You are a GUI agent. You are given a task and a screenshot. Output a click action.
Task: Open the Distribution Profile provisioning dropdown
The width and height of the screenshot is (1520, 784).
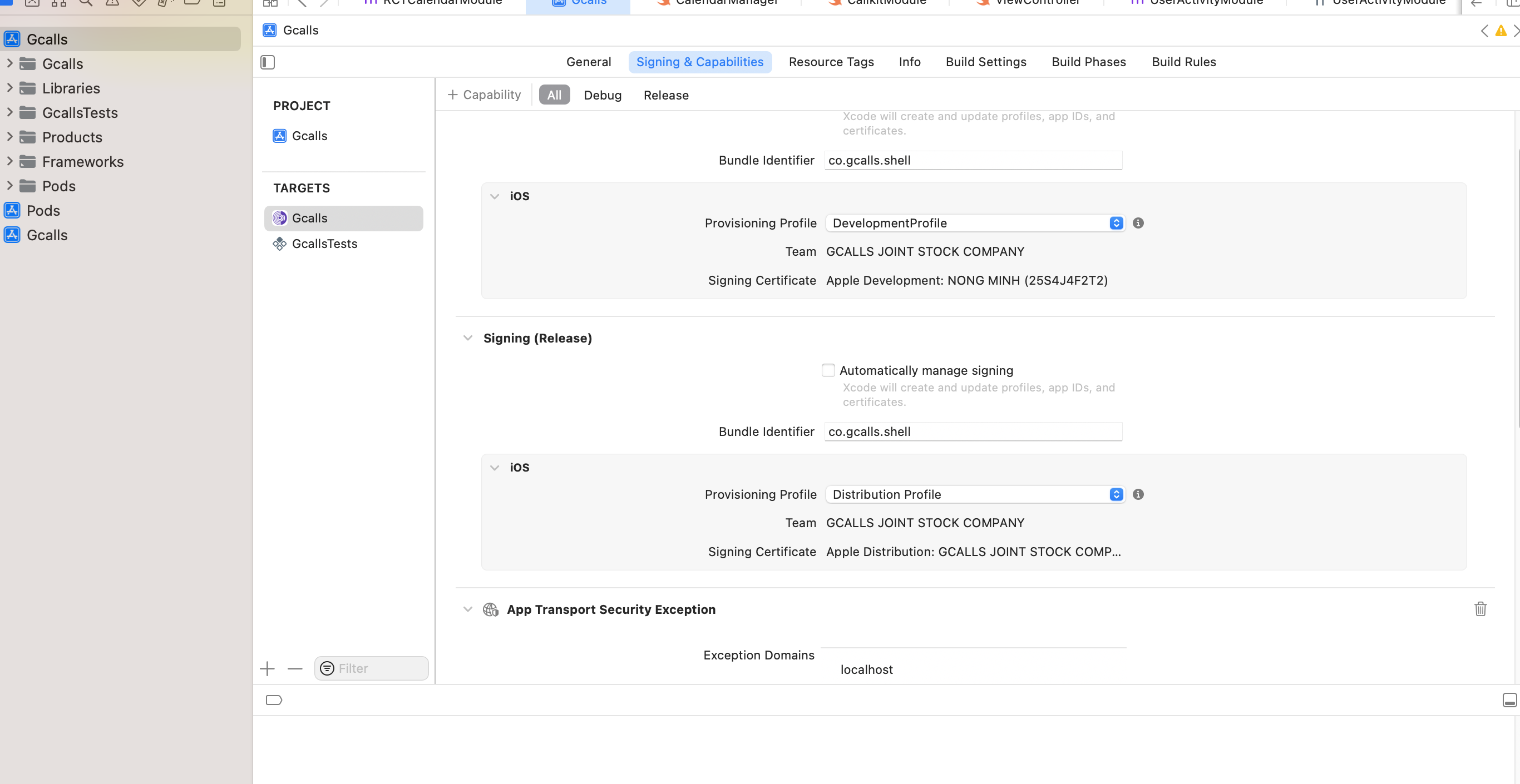click(x=975, y=494)
